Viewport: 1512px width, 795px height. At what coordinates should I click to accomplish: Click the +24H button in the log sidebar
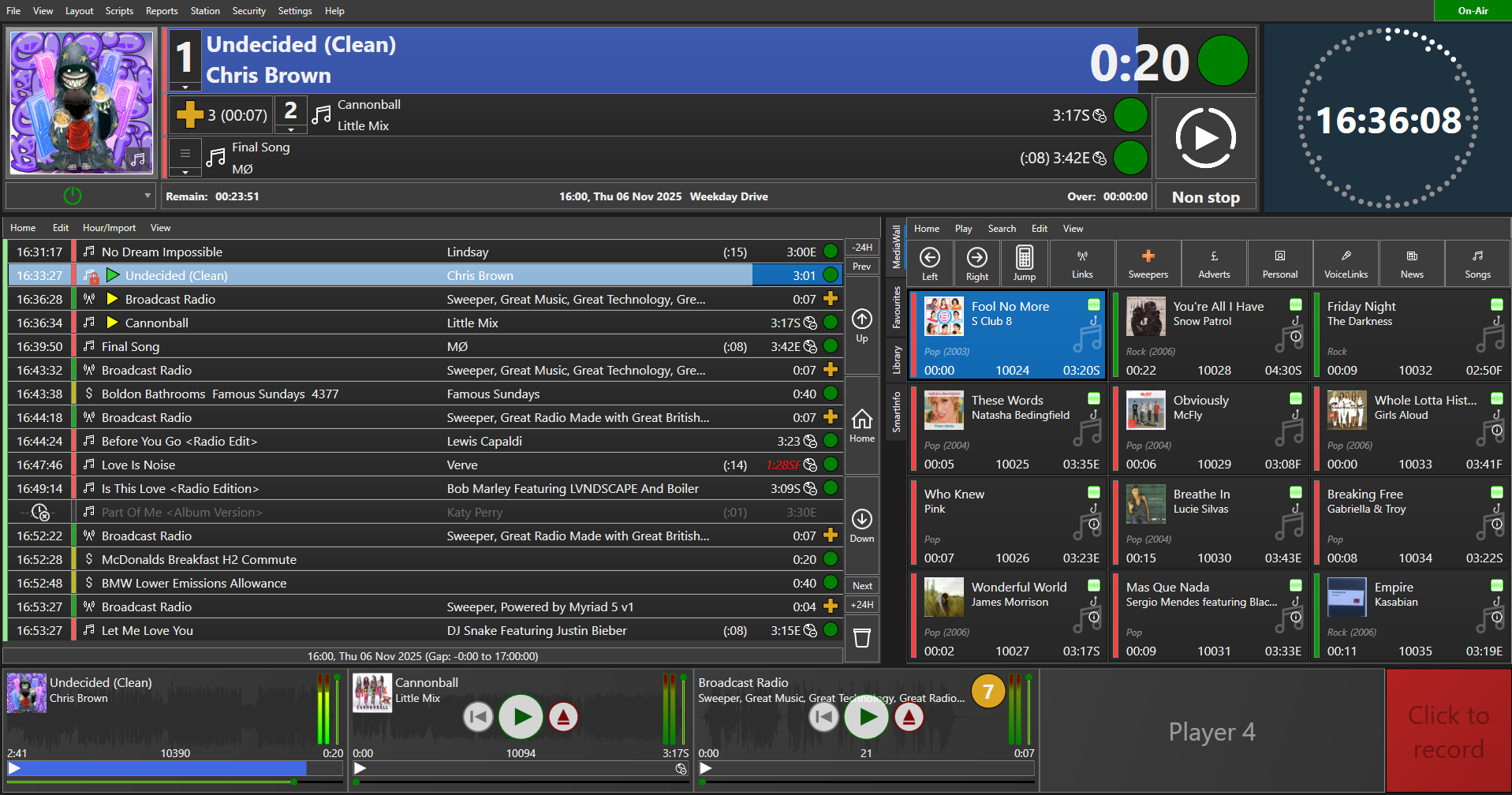[x=861, y=604]
